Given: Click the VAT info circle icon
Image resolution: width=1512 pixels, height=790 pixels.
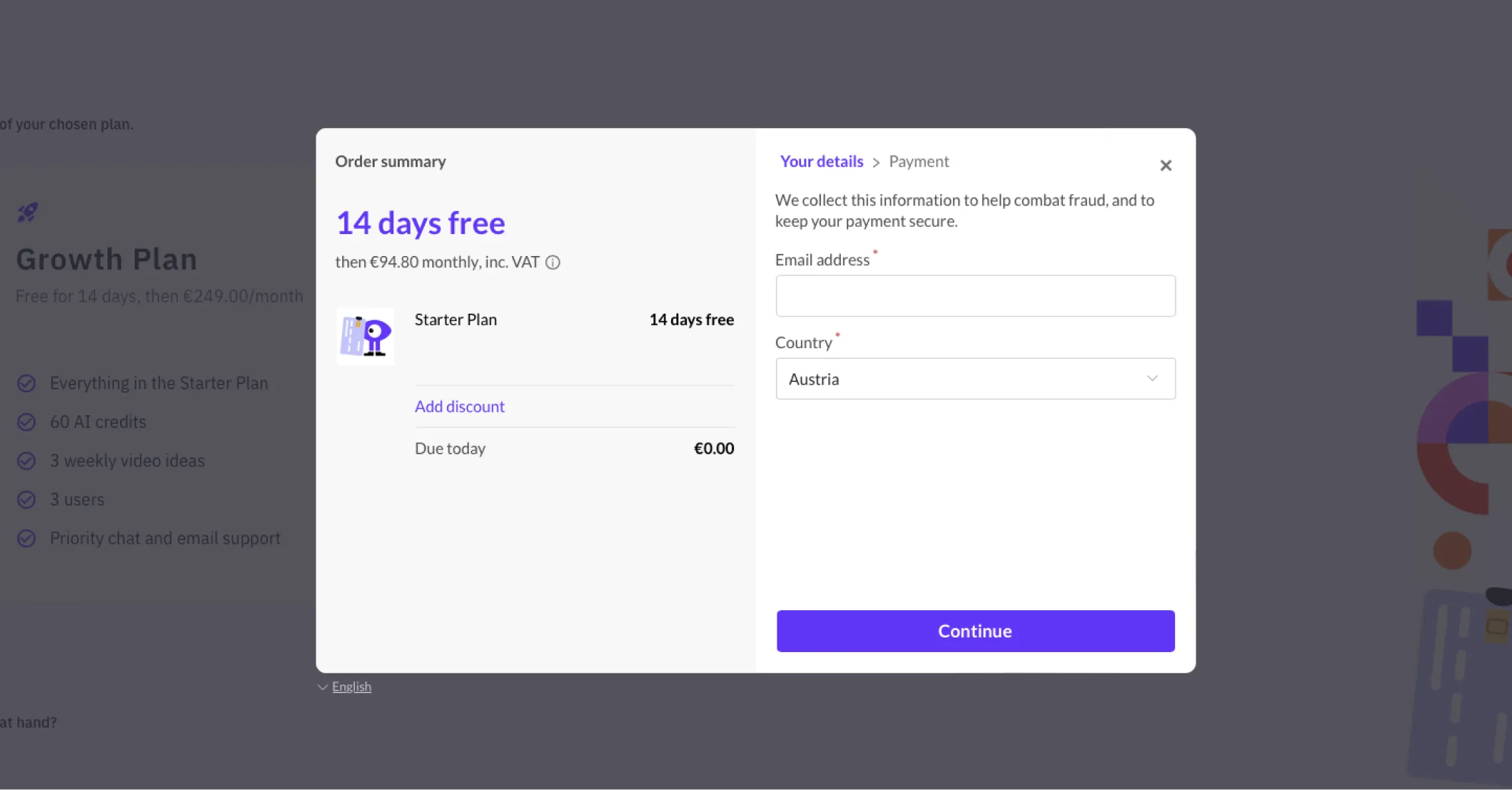Looking at the screenshot, I should click(x=552, y=263).
